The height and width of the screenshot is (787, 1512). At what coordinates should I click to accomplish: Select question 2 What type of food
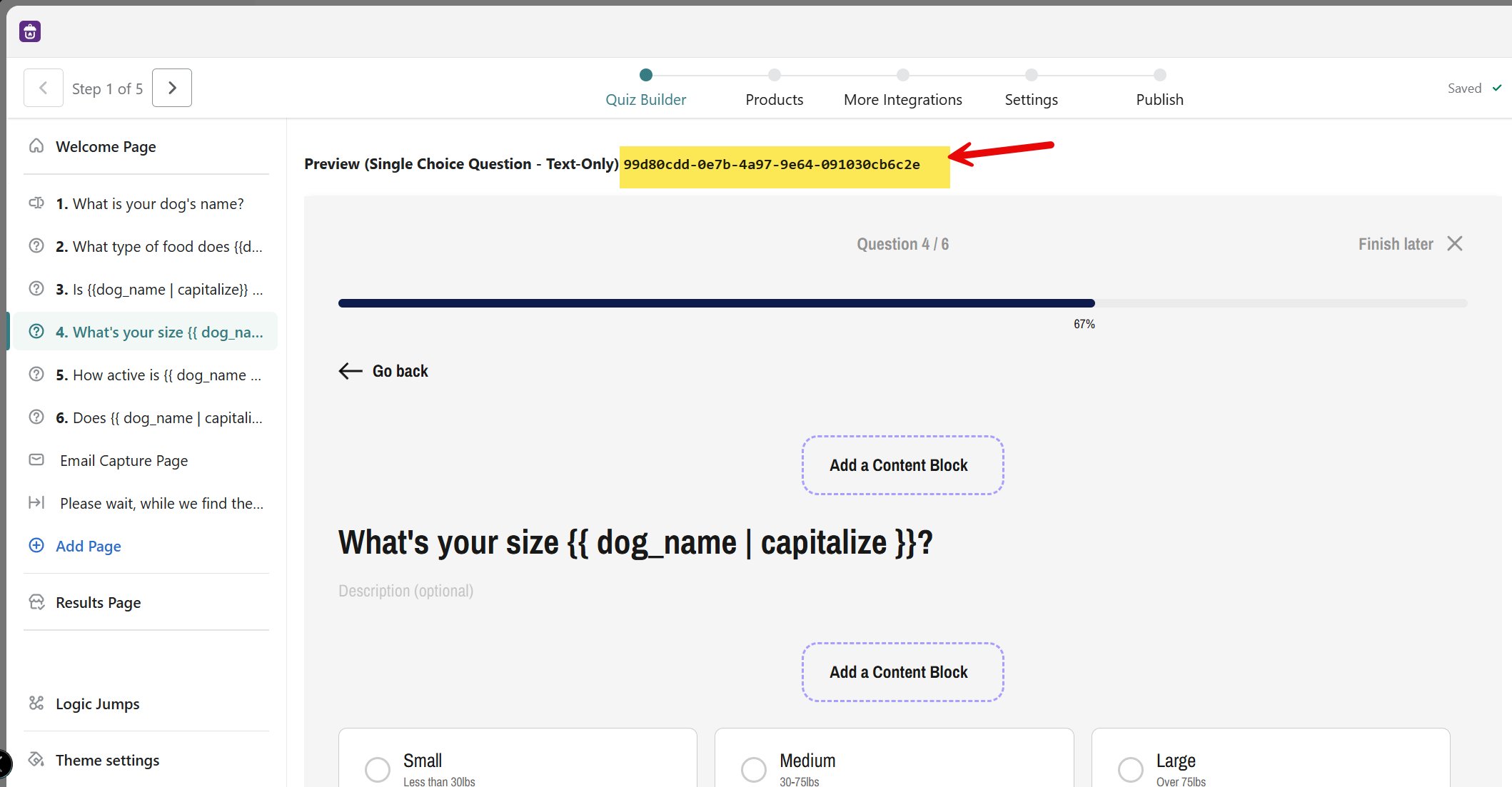[x=146, y=246]
